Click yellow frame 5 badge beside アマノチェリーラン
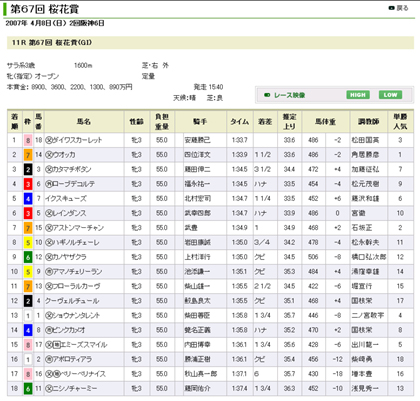Image resolution: width=420 pixels, height=401 pixels. (28, 272)
